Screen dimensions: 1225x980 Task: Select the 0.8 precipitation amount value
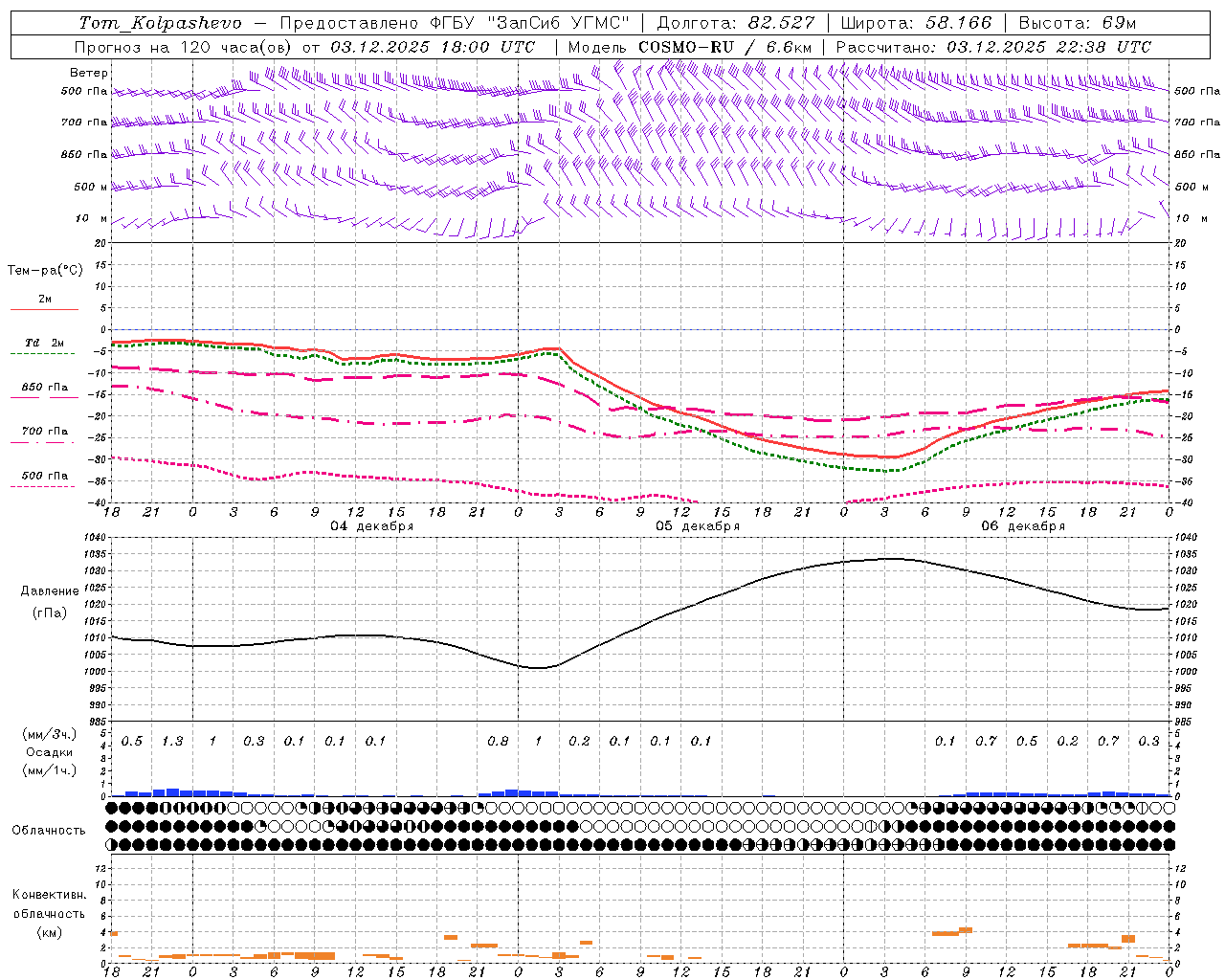point(498,742)
